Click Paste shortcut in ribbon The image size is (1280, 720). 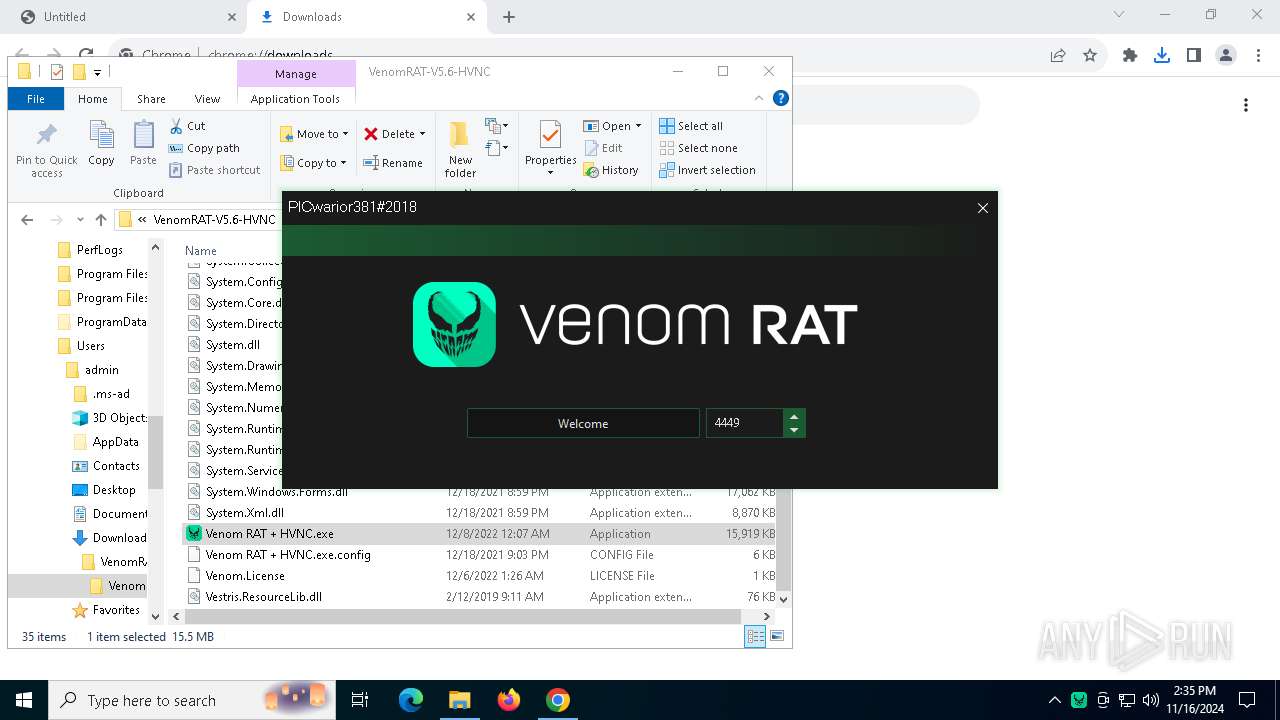click(215, 170)
